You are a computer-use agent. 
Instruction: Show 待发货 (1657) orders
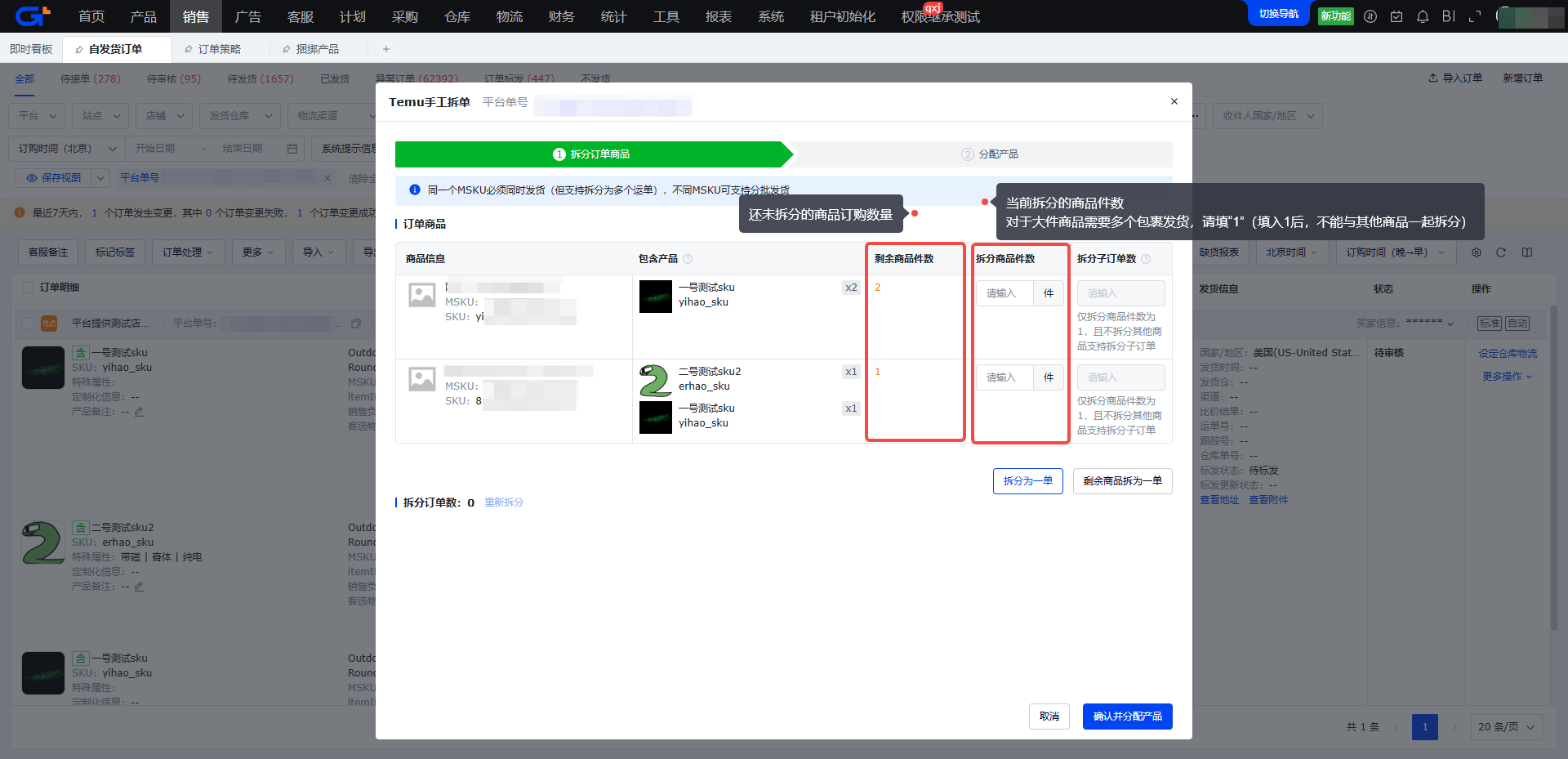click(x=261, y=78)
